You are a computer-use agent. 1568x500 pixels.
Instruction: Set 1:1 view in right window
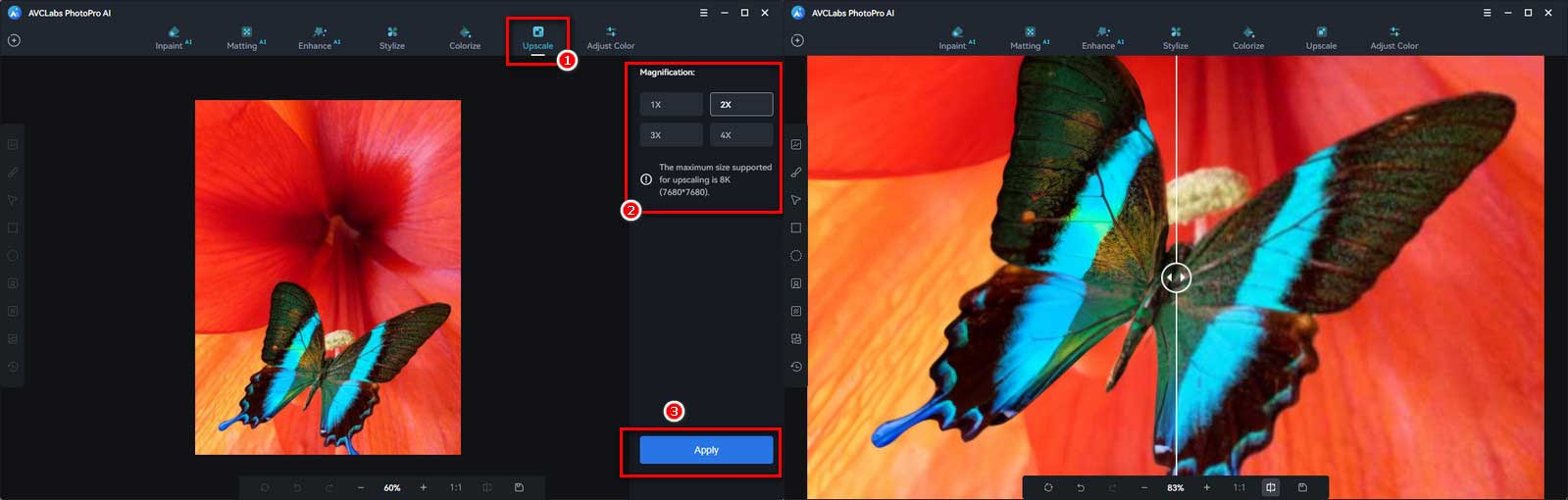1239,487
